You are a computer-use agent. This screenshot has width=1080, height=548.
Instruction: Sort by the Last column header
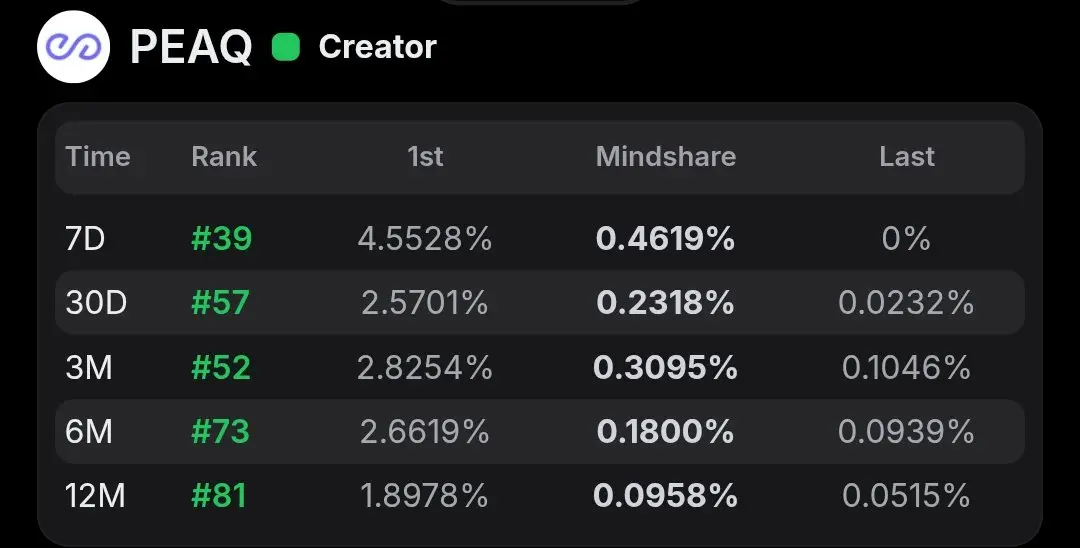tap(906, 156)
